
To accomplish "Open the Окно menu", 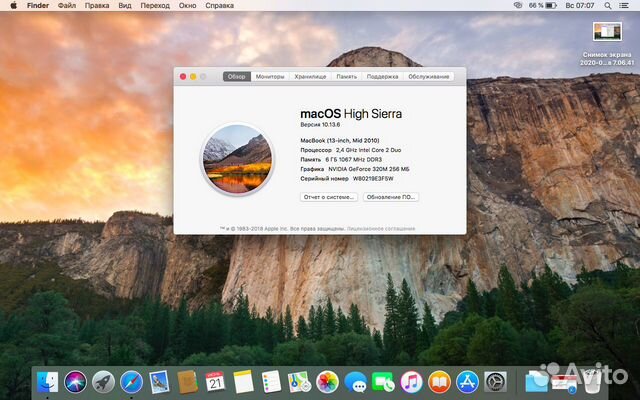I will coord(187,6).
